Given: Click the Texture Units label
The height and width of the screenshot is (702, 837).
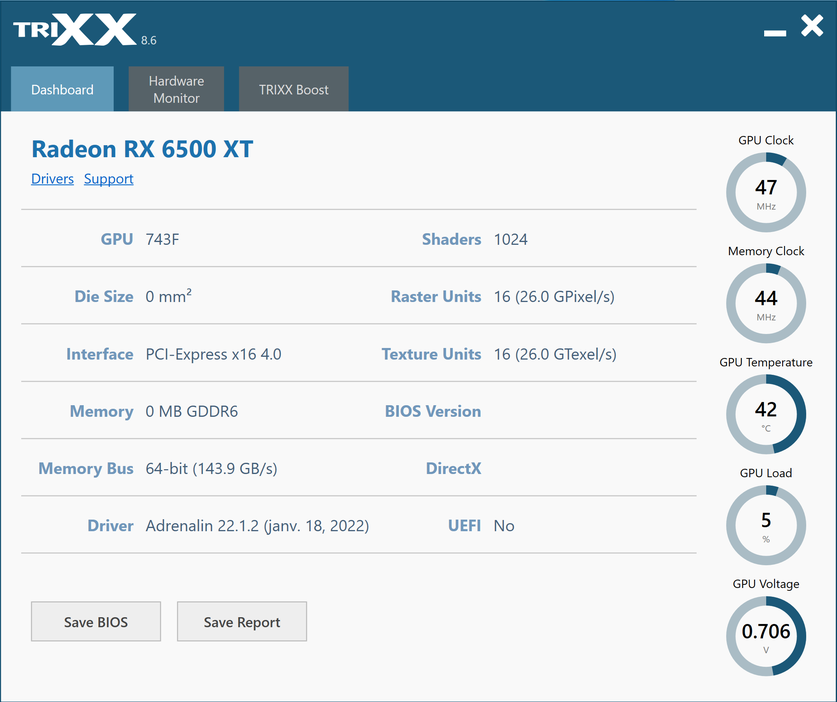Looking at the screenshot, I should pyautogui.click(x=431, y=354).
